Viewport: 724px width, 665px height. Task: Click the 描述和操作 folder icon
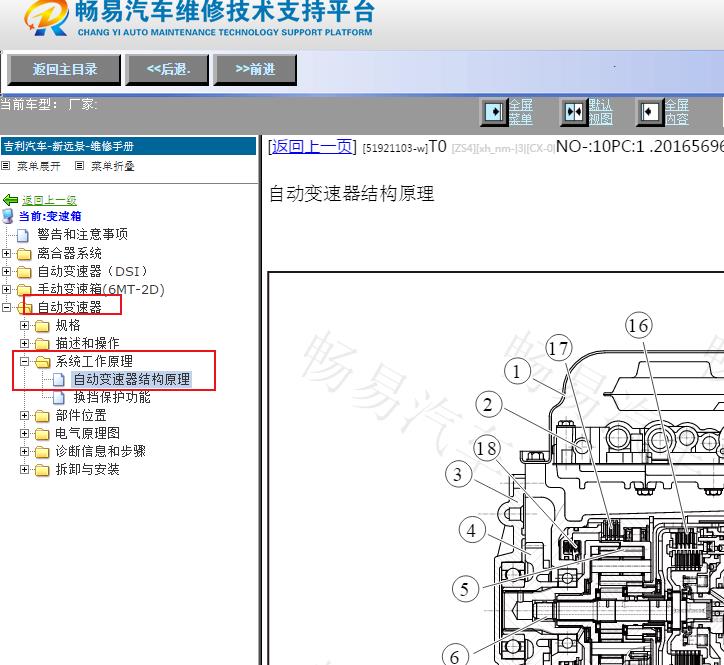pos(42,344)
